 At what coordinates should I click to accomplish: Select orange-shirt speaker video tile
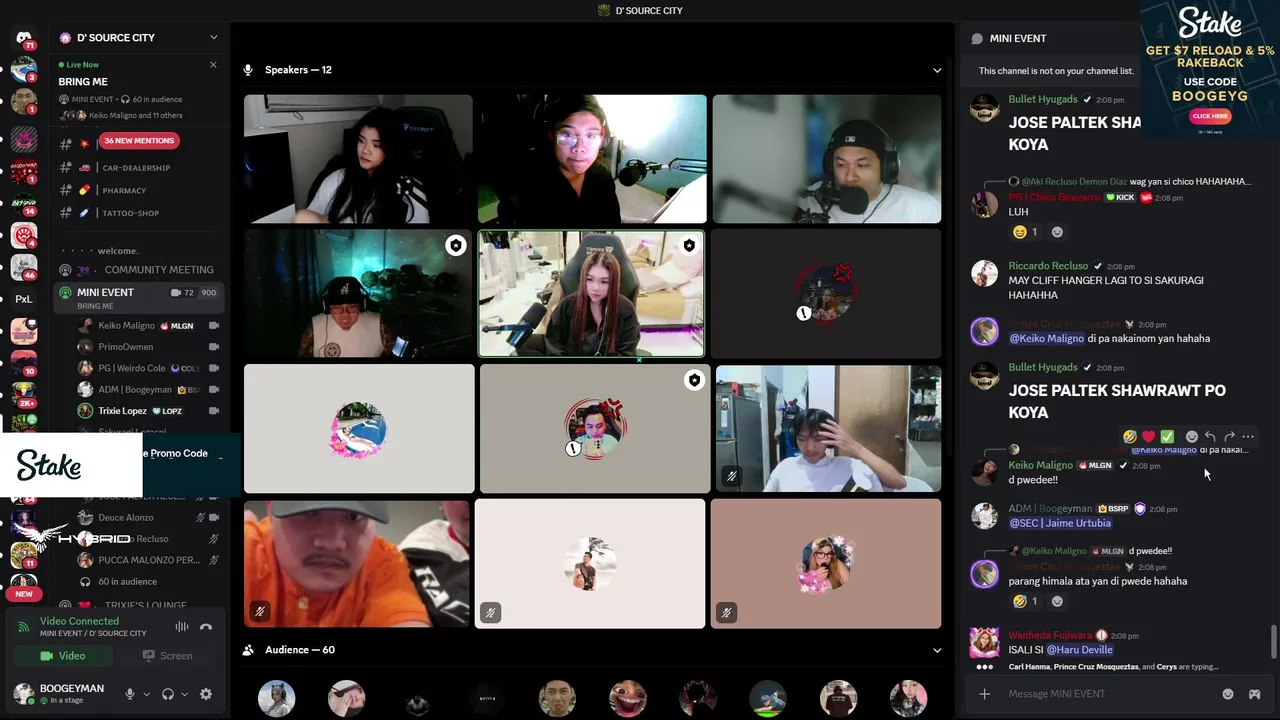[357, 564]
